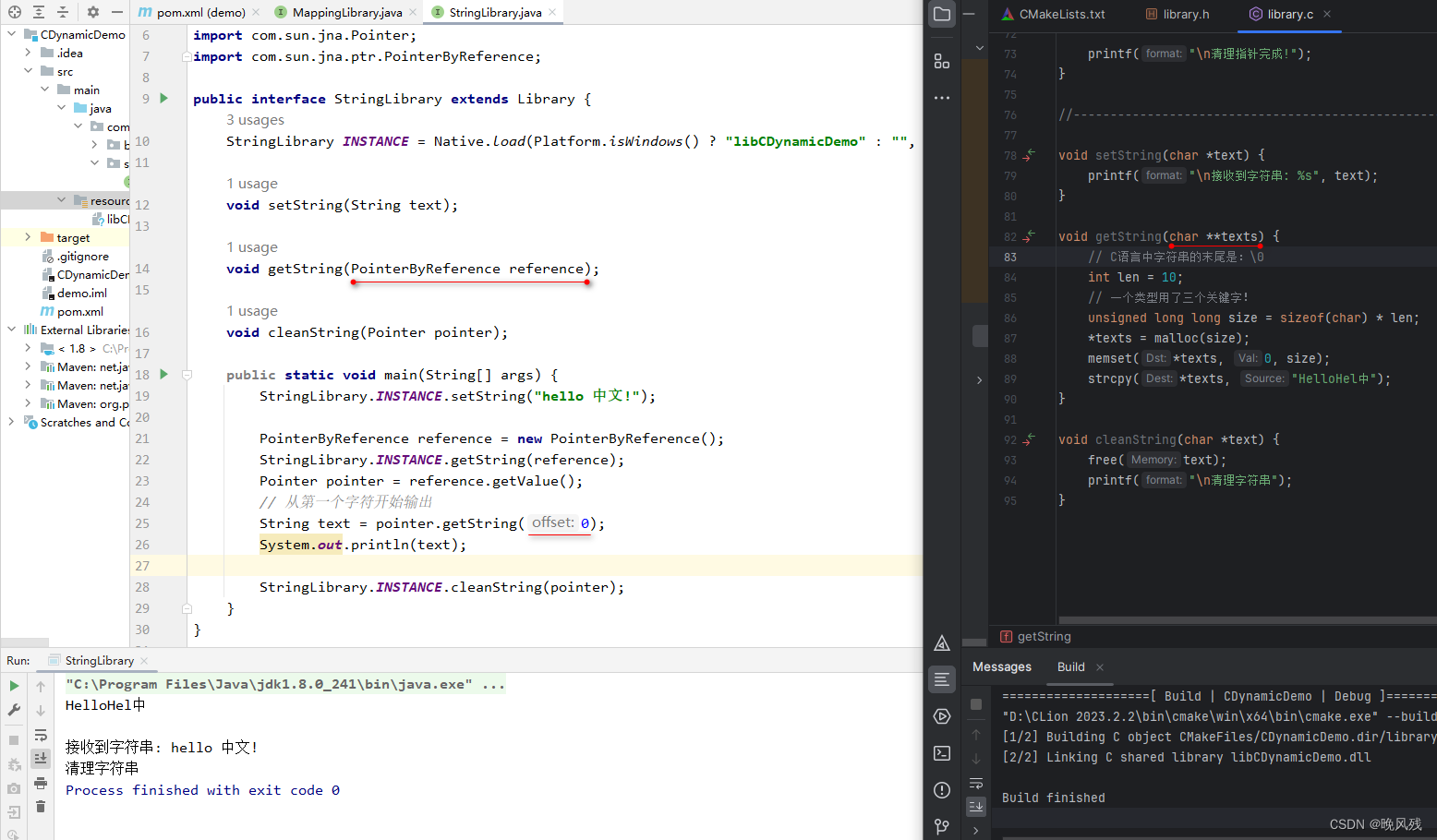
Task: Open Git version control icon in CLion
Action: click(942, 826)
